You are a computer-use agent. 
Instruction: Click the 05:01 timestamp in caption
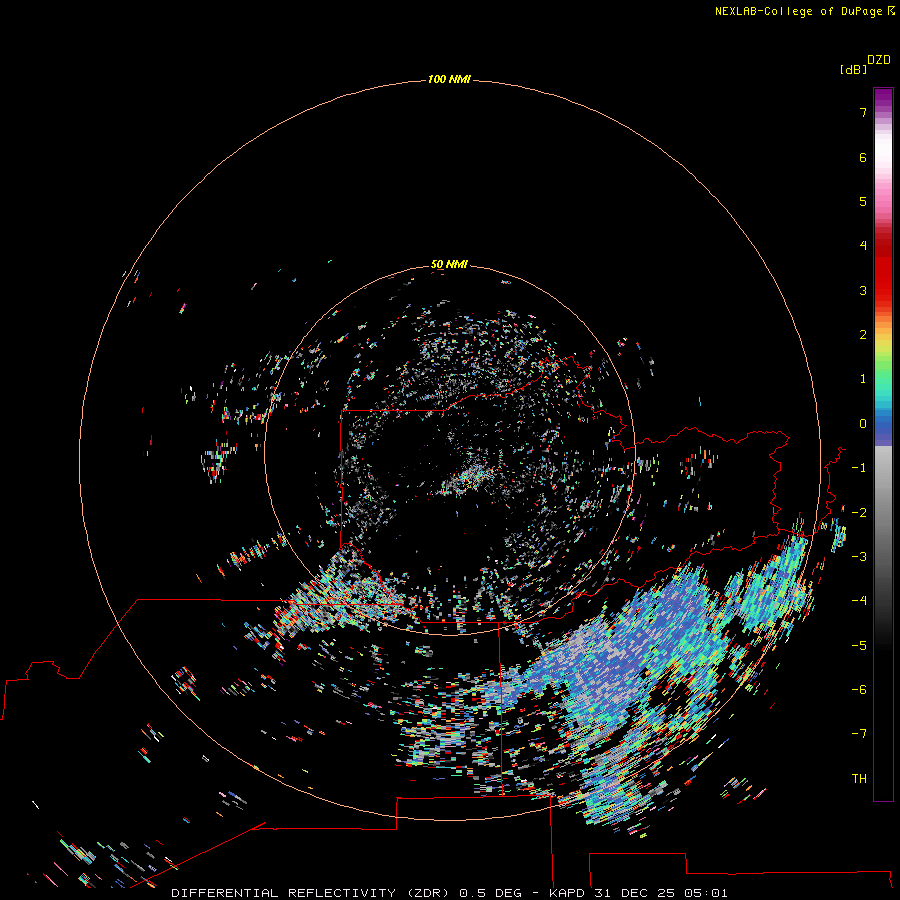click(x=705, y=893)
